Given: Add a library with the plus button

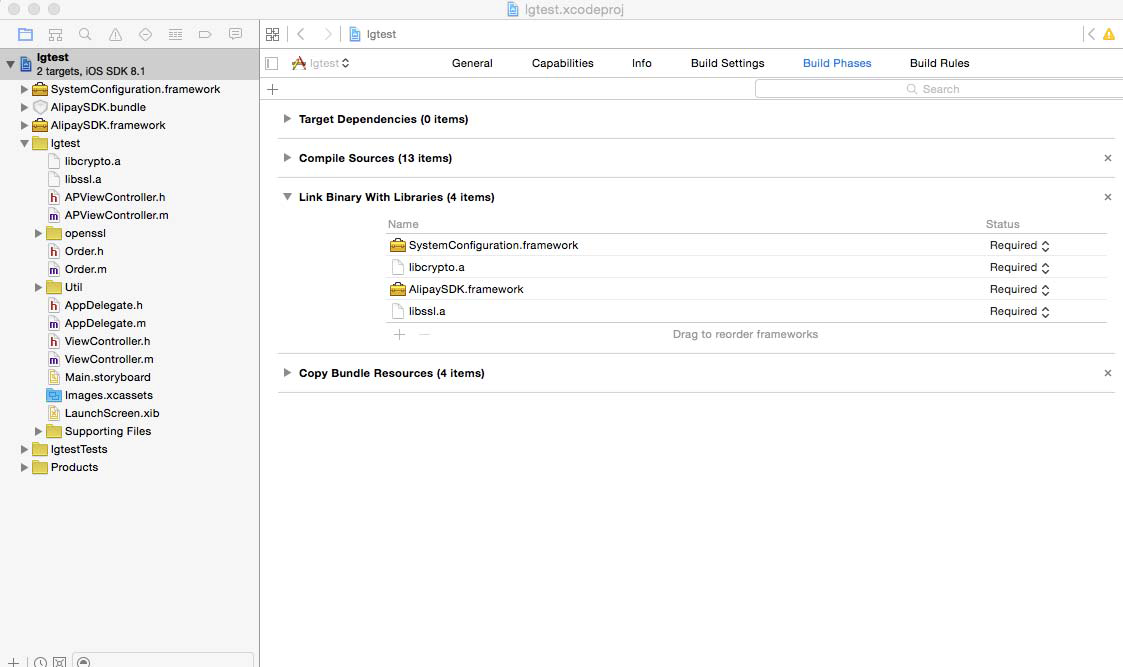Looking at the screenshot, I should point(400,334).
